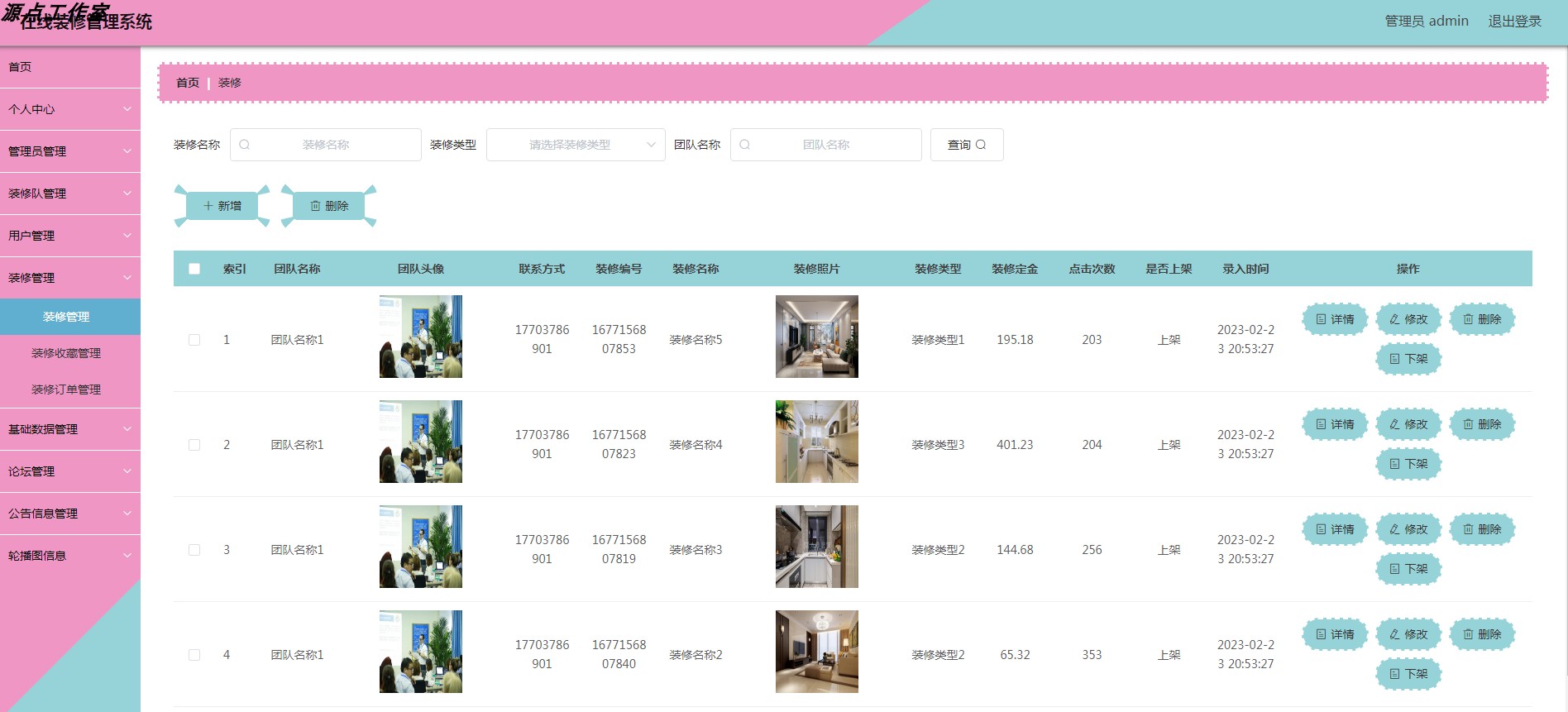The height and width of the screenshot is (712, 1568).
Task: Open 详情 for 装修名称4 row
Action: click(1335, 424)
